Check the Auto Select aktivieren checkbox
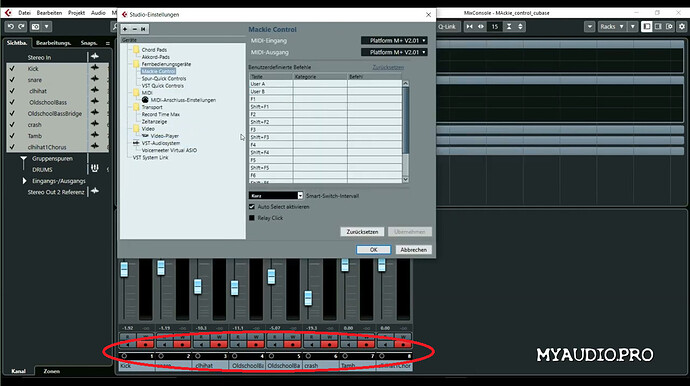 click(252, 206)
